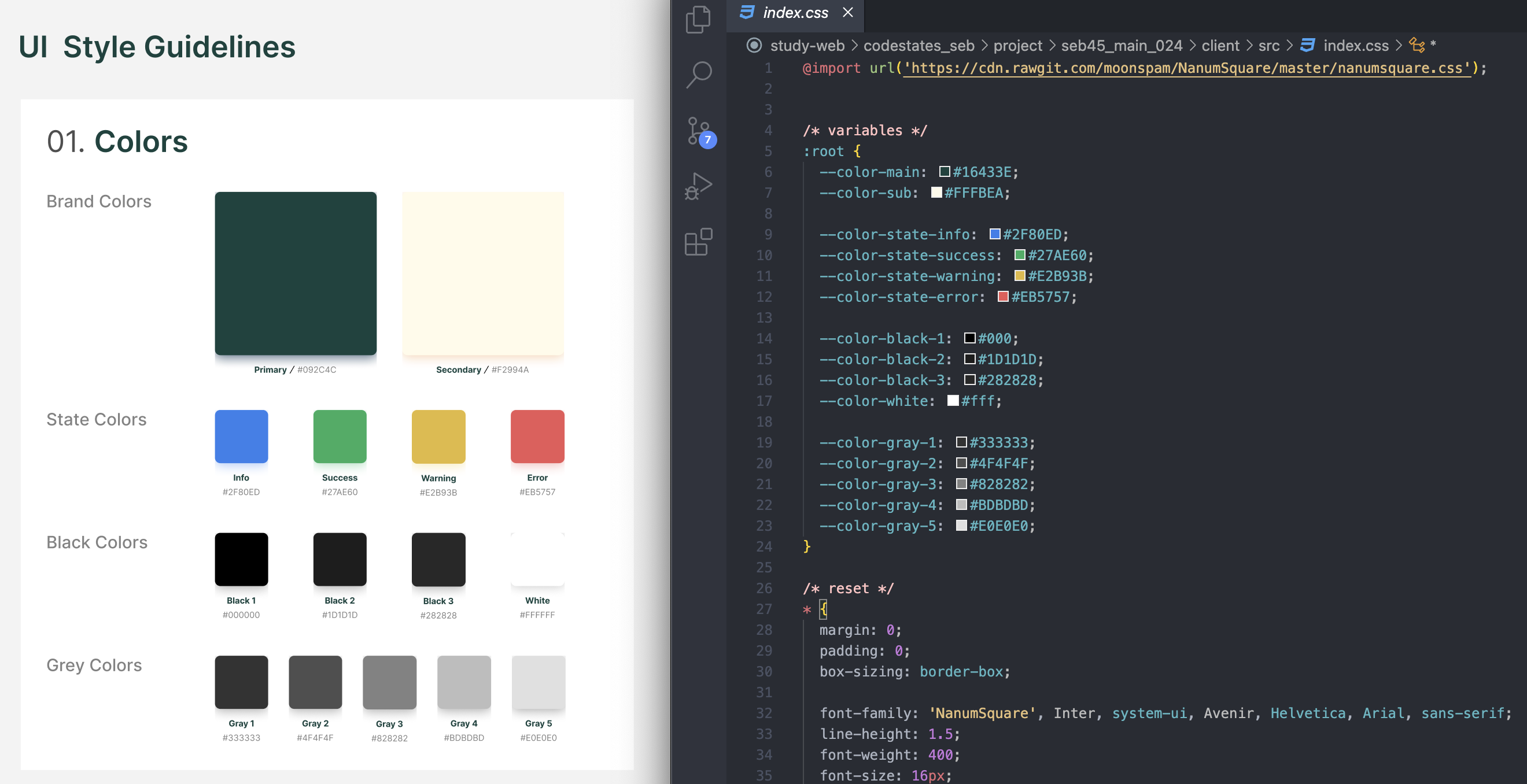Screen dimensions: 1527x784
Task: Open color picker for --color-black-3 #282828
Action: (969, 379)
